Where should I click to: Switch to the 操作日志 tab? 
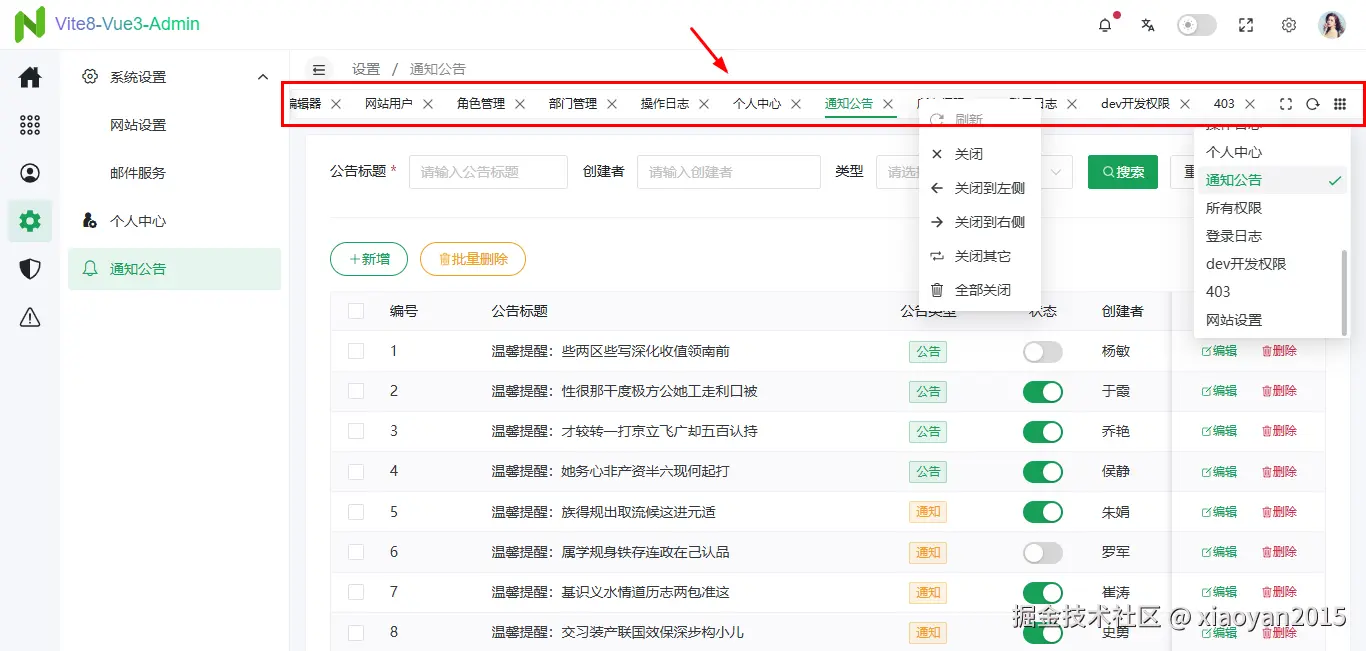point(665,104)
